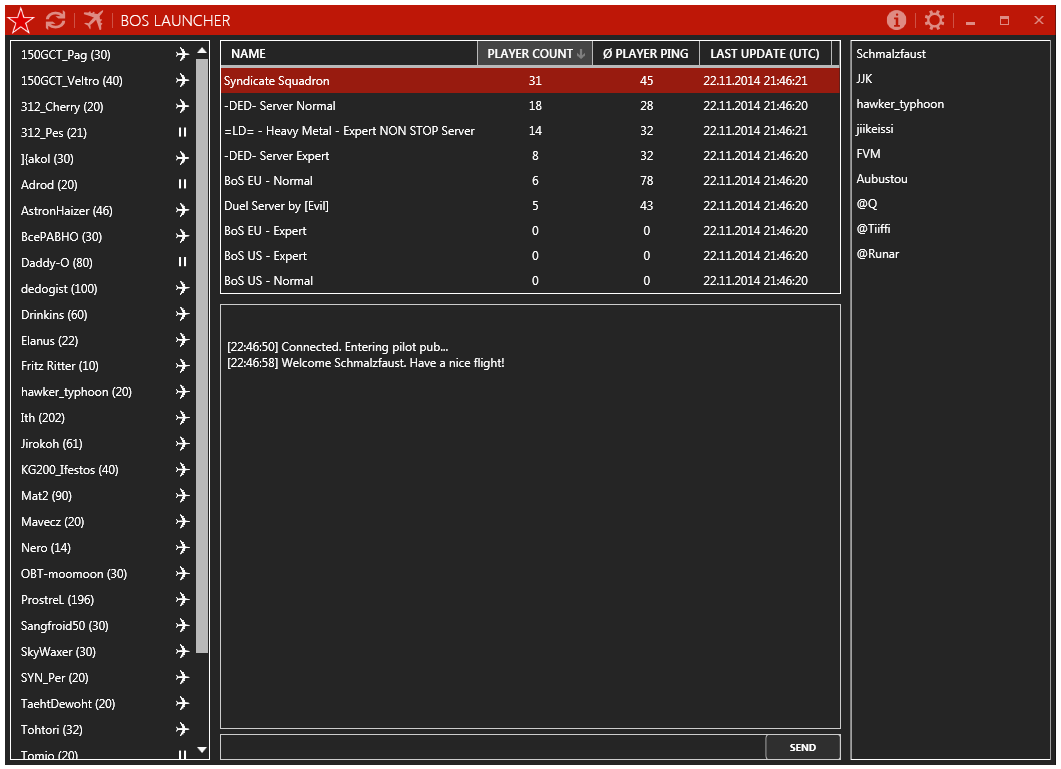The width and height of the screenshot is (1061, 769).
Task: Select the BoS EU - Expert server
Action: pos(530,231)
